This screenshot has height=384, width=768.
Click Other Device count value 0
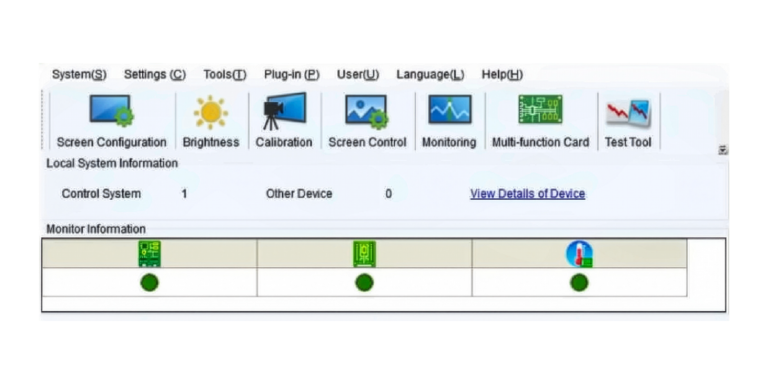point(388,194)
